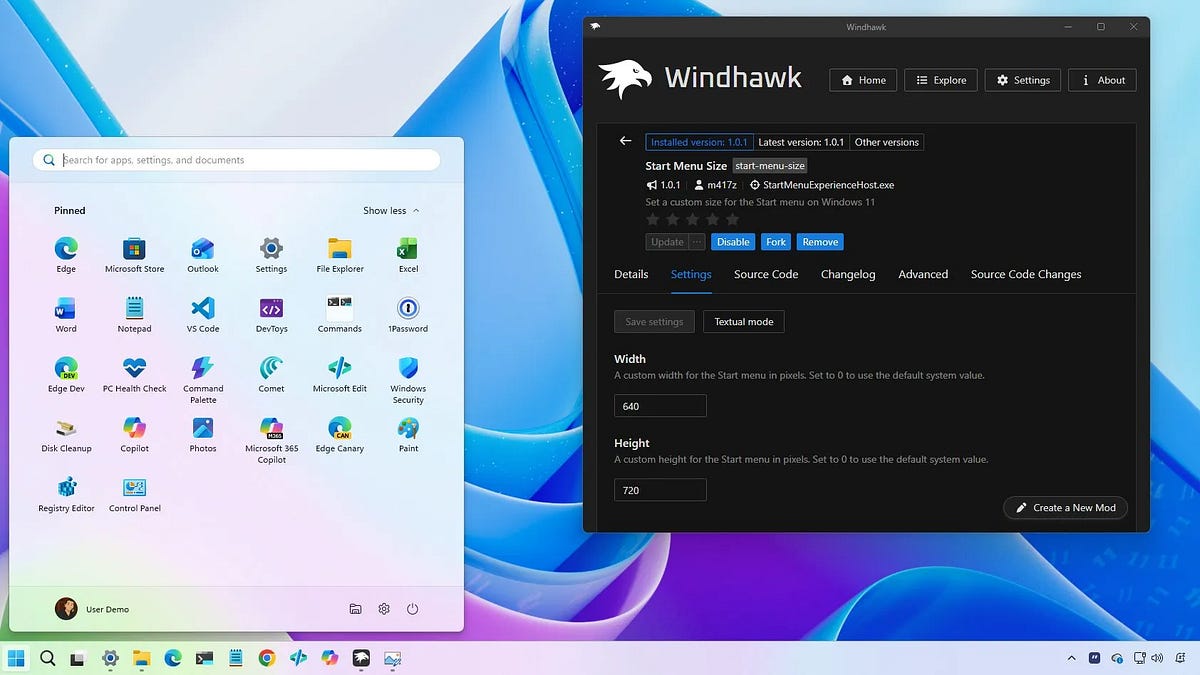Screen dimensions: 1200x675
Task: Open Windows Security from Start menu
Action: coord(408,380)
